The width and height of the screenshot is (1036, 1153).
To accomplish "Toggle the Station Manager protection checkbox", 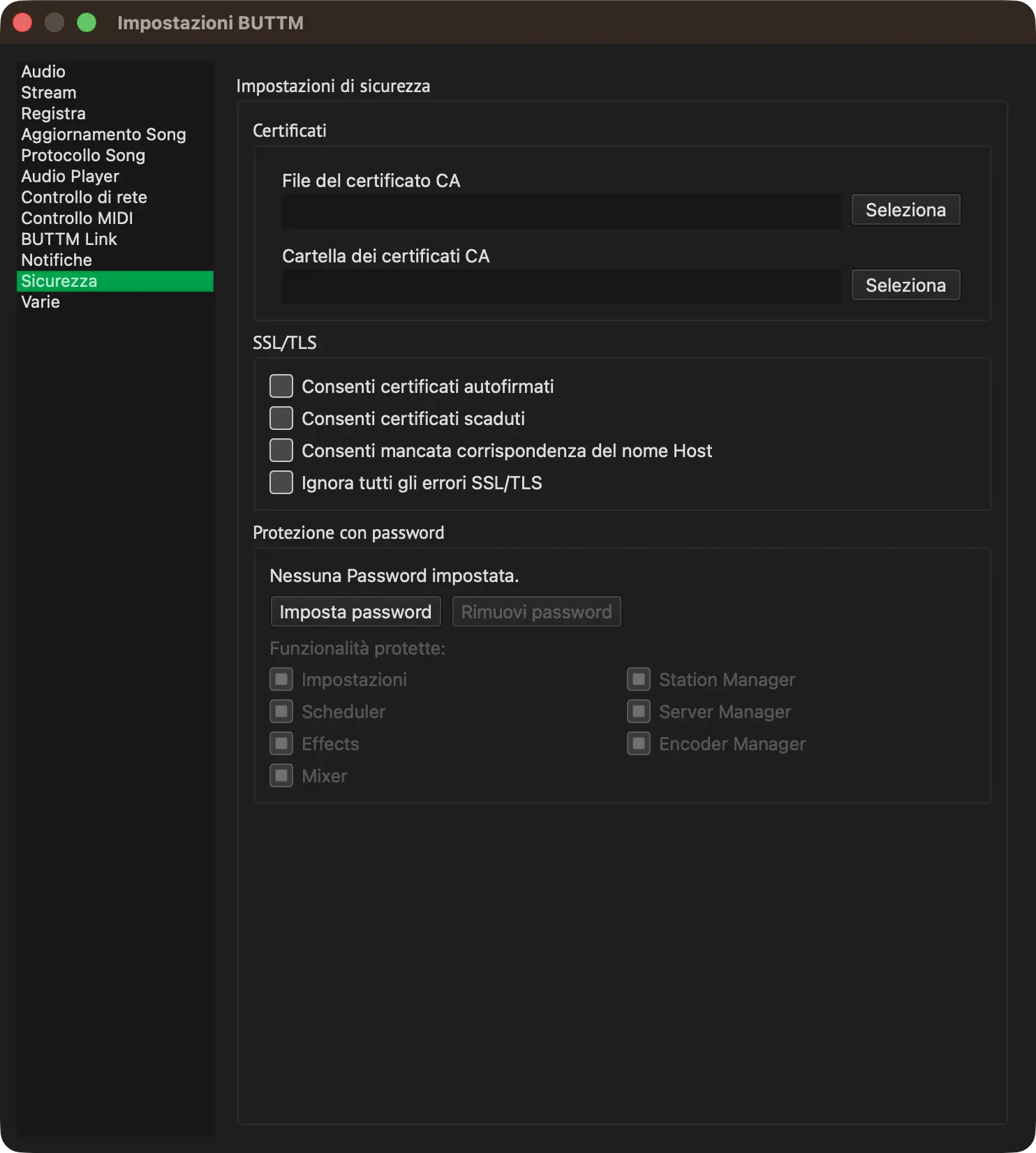I will coord(639,679).
